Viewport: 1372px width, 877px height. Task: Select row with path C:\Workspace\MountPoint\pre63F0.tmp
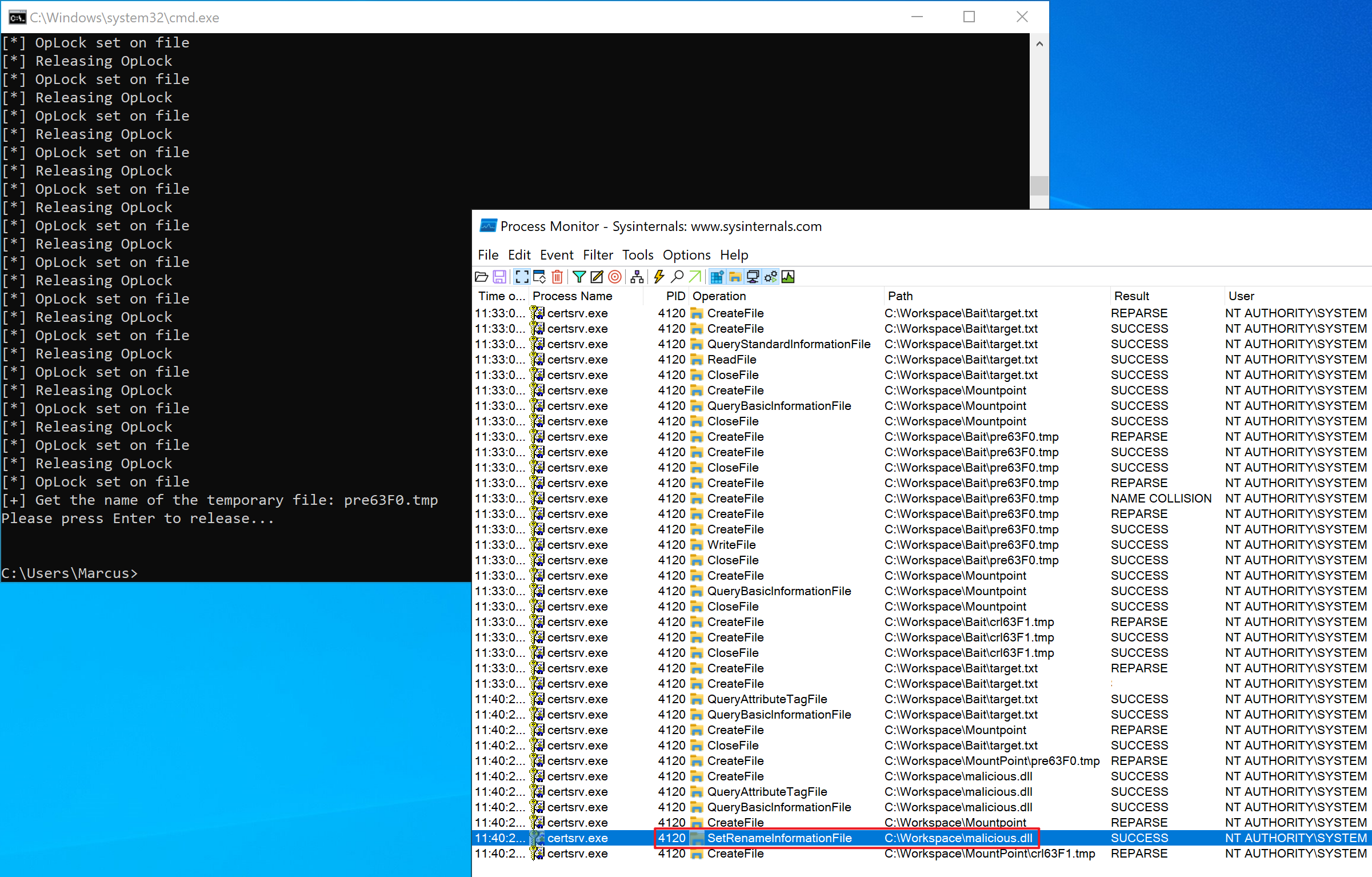921,761
